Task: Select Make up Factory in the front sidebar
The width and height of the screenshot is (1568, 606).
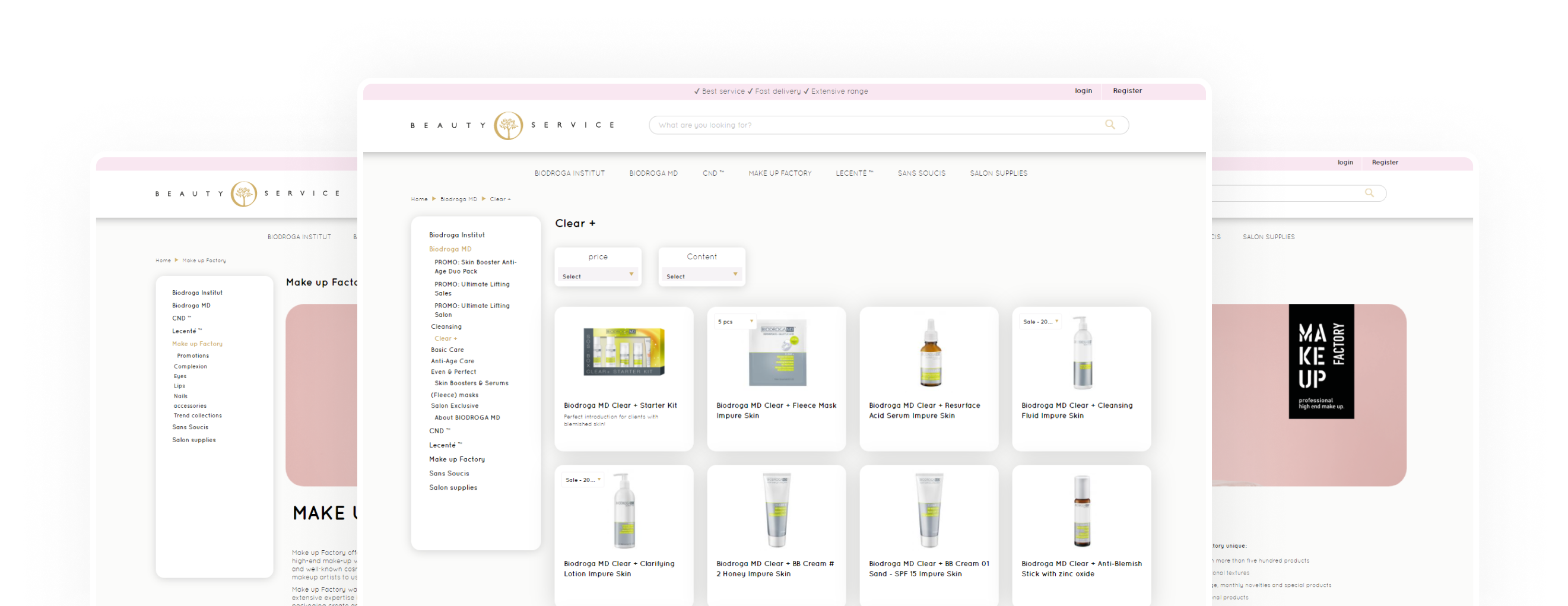Action: pos(456,459)
